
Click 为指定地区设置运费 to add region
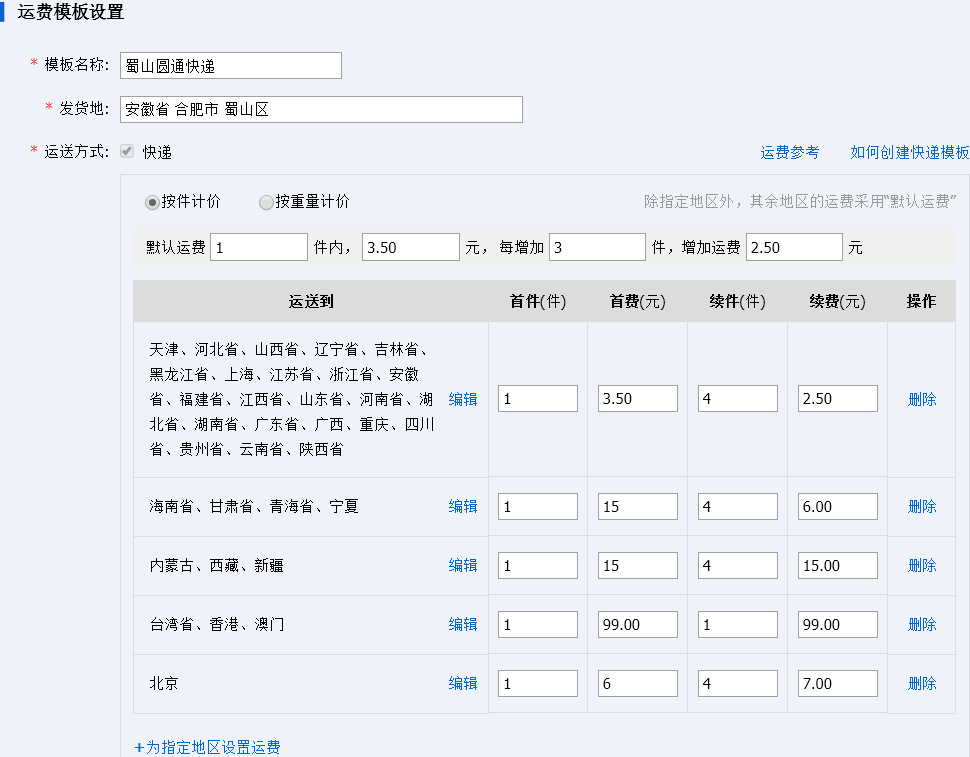point(208,747)
